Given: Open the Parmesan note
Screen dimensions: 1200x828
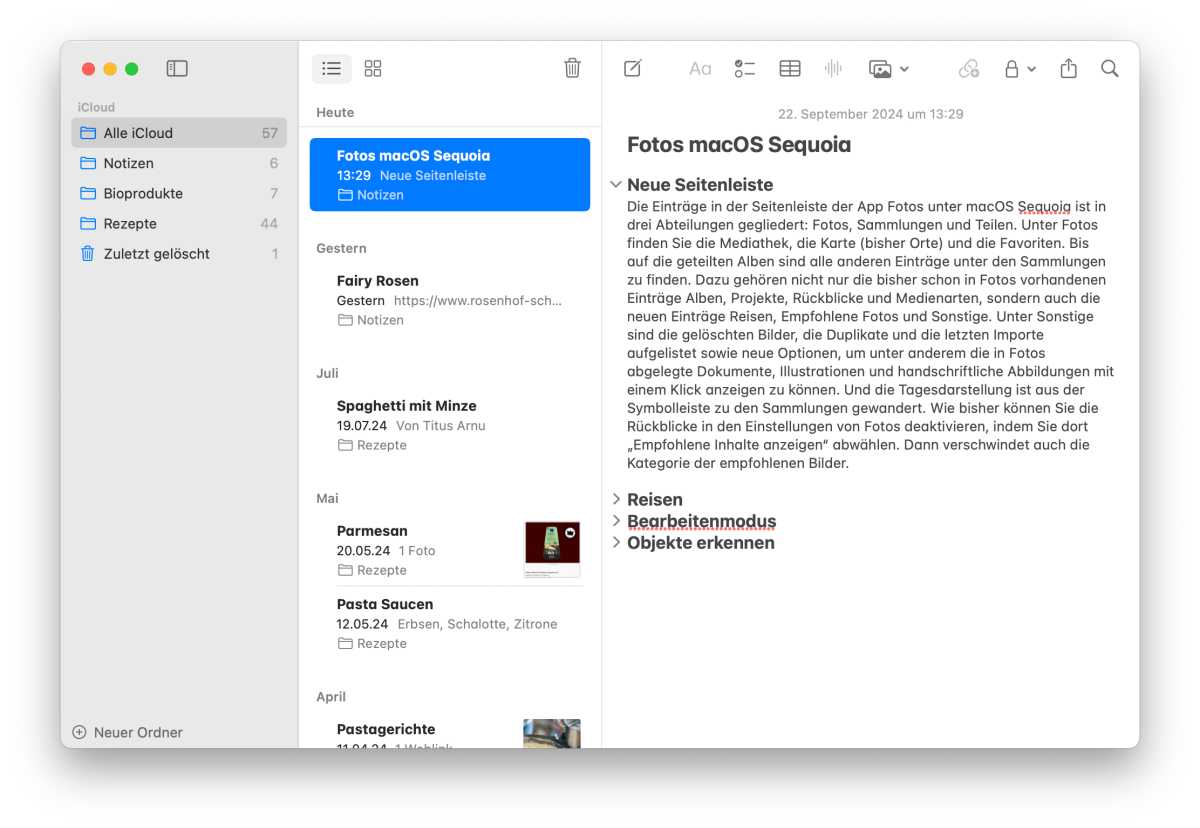Looking at the screenshot, I should (450, 550).
